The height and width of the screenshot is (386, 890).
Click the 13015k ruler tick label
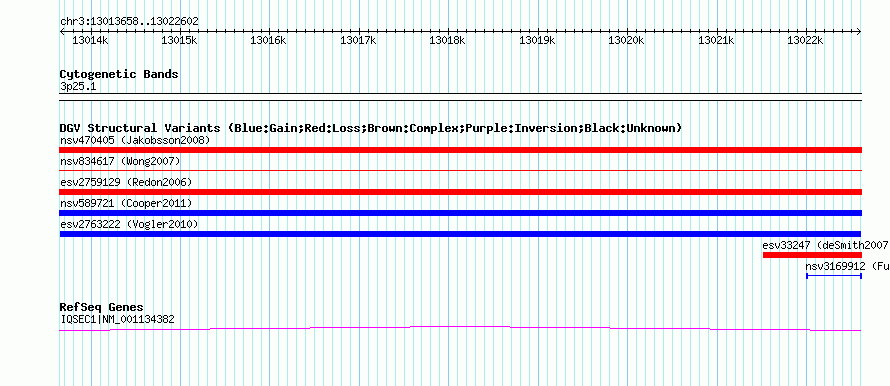pyautogui.click(x=179, y=40)
